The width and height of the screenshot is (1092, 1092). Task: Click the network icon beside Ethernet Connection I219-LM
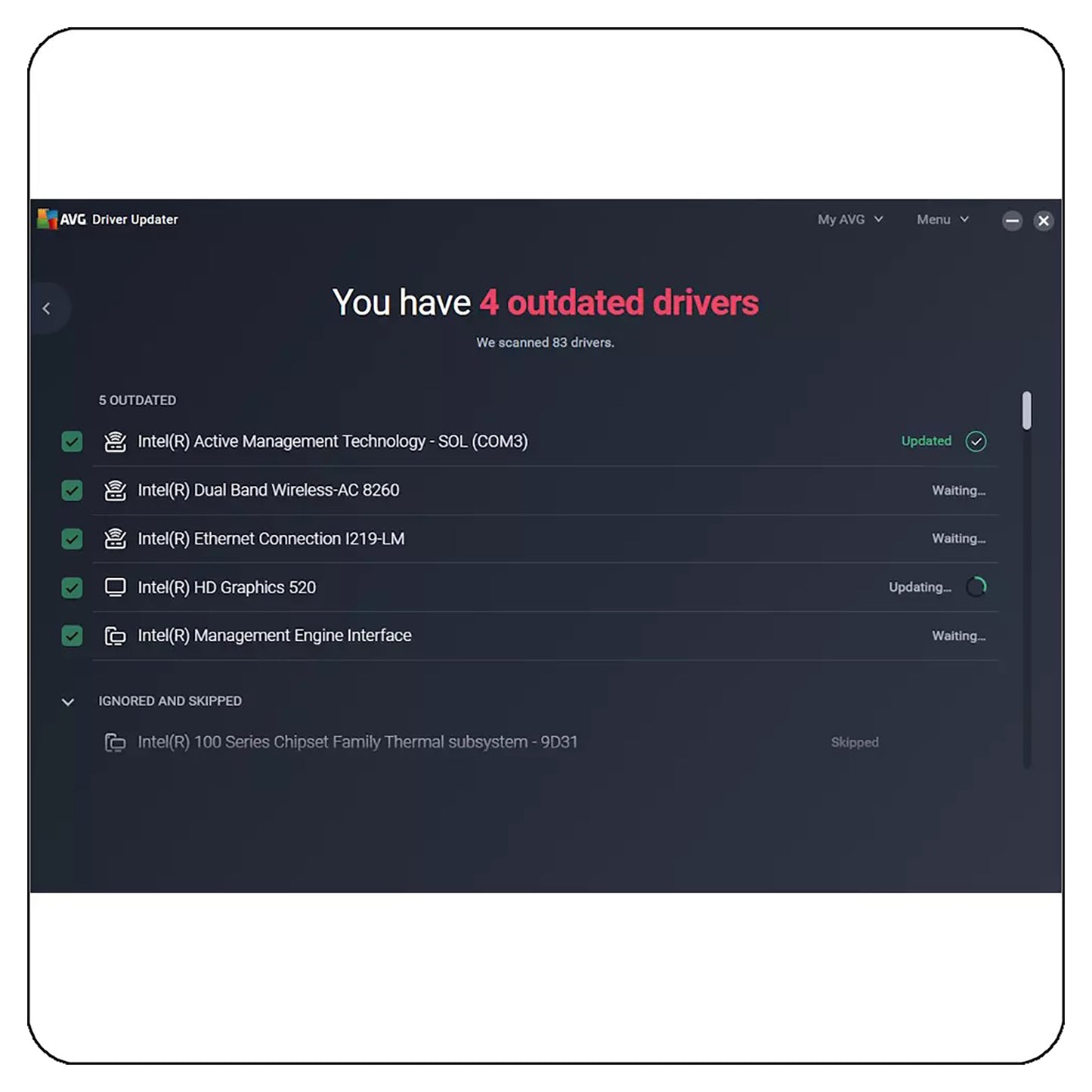(x=115, y=538)
